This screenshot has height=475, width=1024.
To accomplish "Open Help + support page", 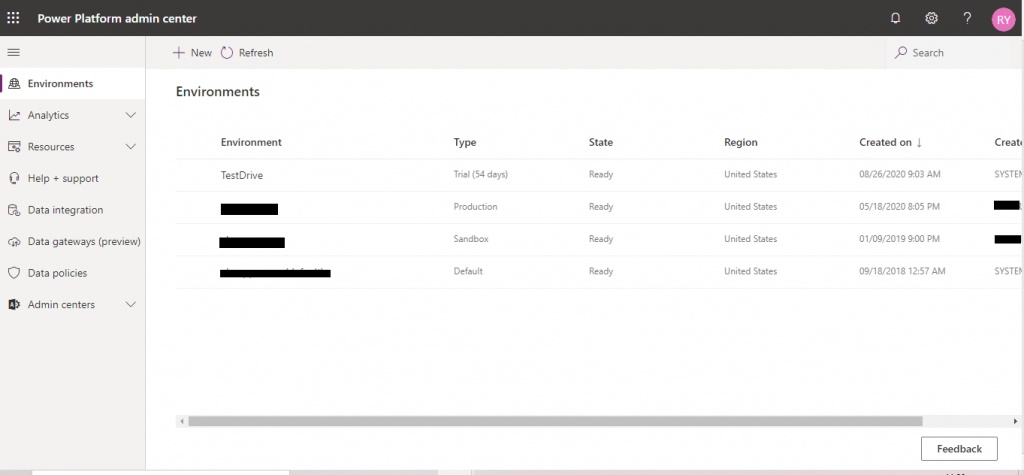I will point(72,178).
